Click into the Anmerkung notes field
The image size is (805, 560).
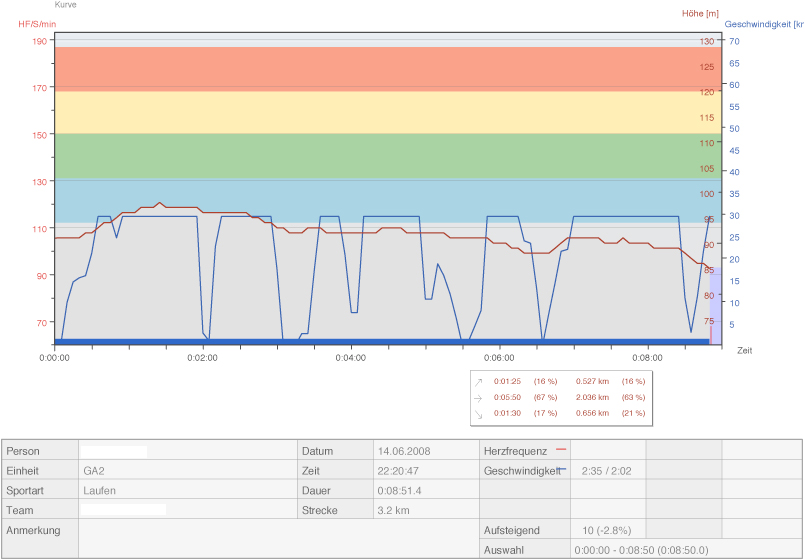[x=187, y=538]
